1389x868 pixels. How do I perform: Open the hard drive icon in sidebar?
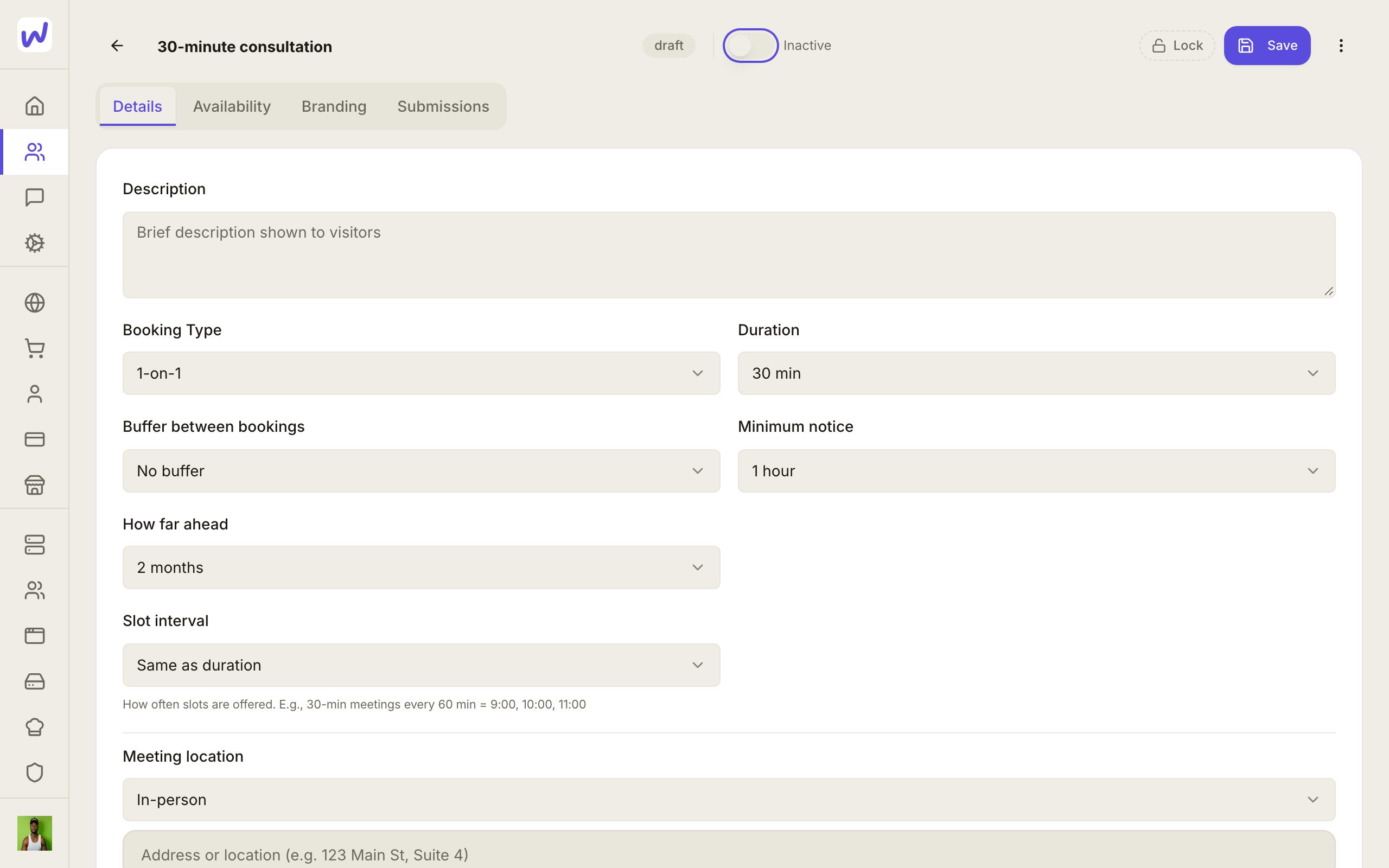[34, 681]
